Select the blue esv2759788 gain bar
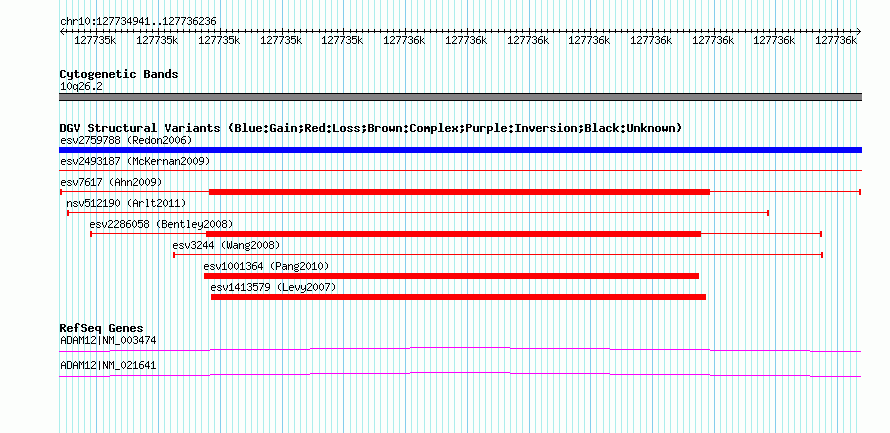Image resolution: width=890 pixels, height=433 pixels. (x=460, y=150)
